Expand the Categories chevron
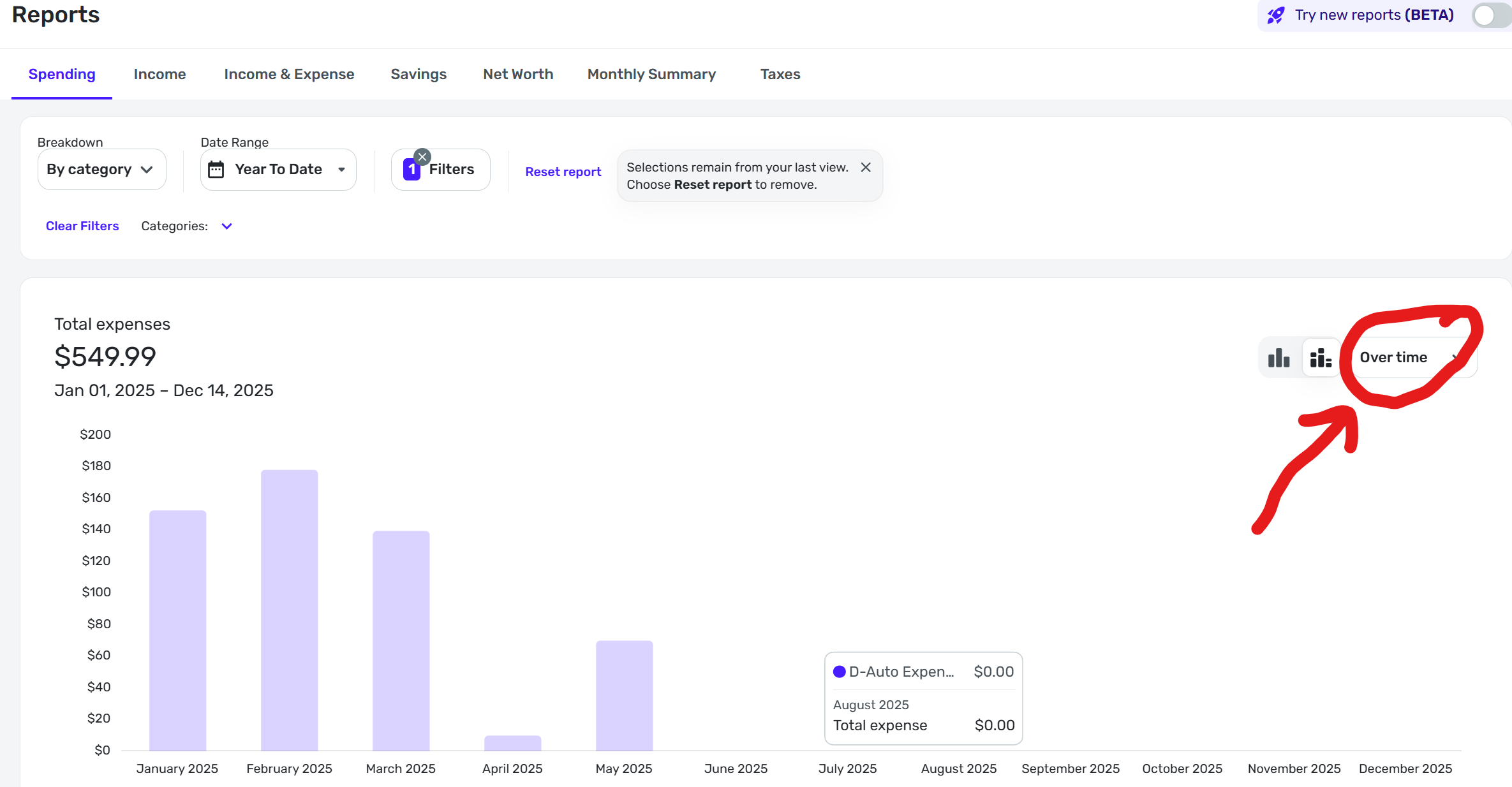Image resolution: width=1512 pixels, height=787 pixels. pyautogui.click(x=226, y=226)
